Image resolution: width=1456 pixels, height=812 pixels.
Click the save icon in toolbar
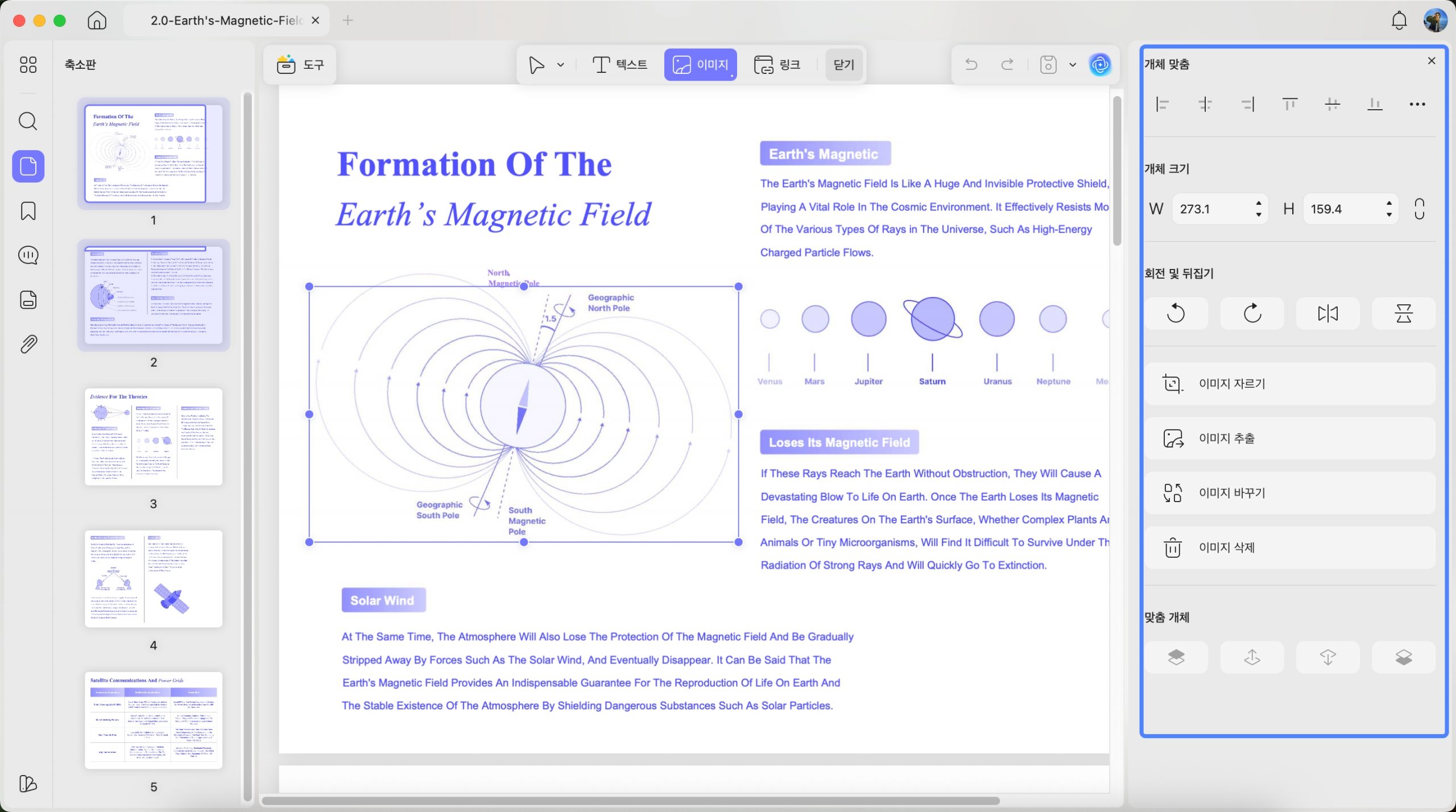click(x=1048, y=64)
